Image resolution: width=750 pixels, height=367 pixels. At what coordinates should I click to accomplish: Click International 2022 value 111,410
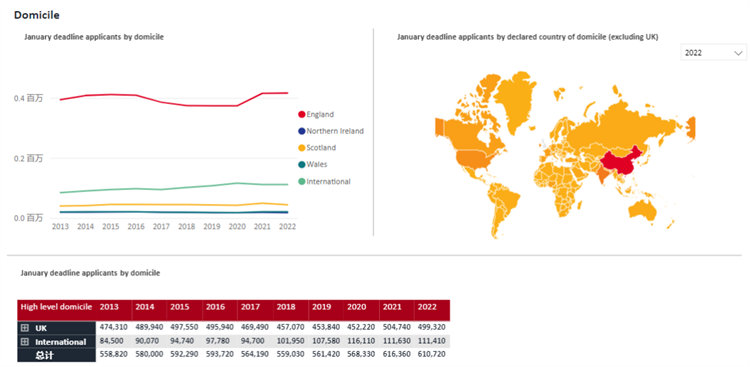pyautogui.click(x=431, y=341)
